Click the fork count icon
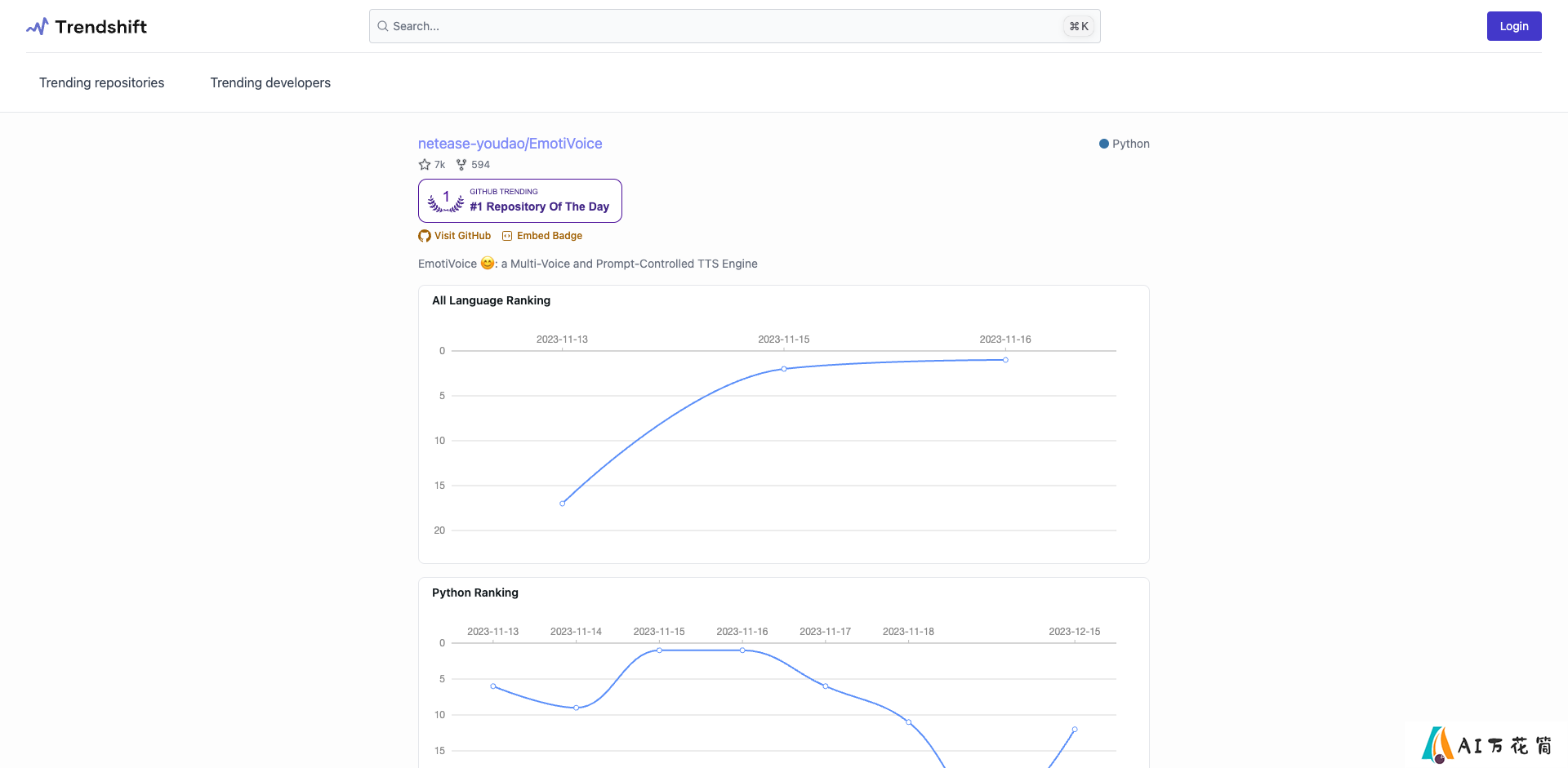The width and height of the screenshot is (1568, 768). 461,165
